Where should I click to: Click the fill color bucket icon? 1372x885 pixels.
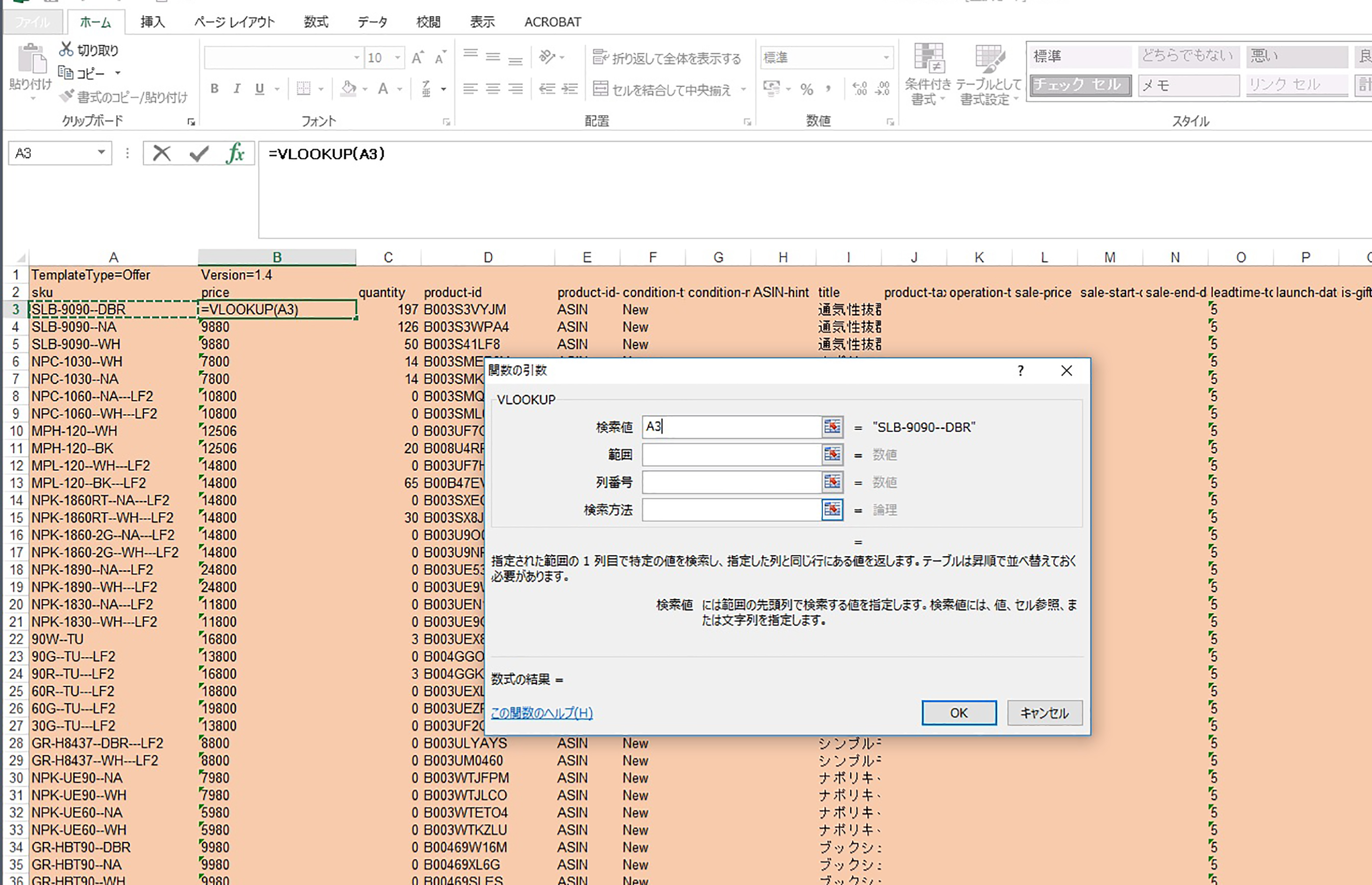tap(349, 88)
